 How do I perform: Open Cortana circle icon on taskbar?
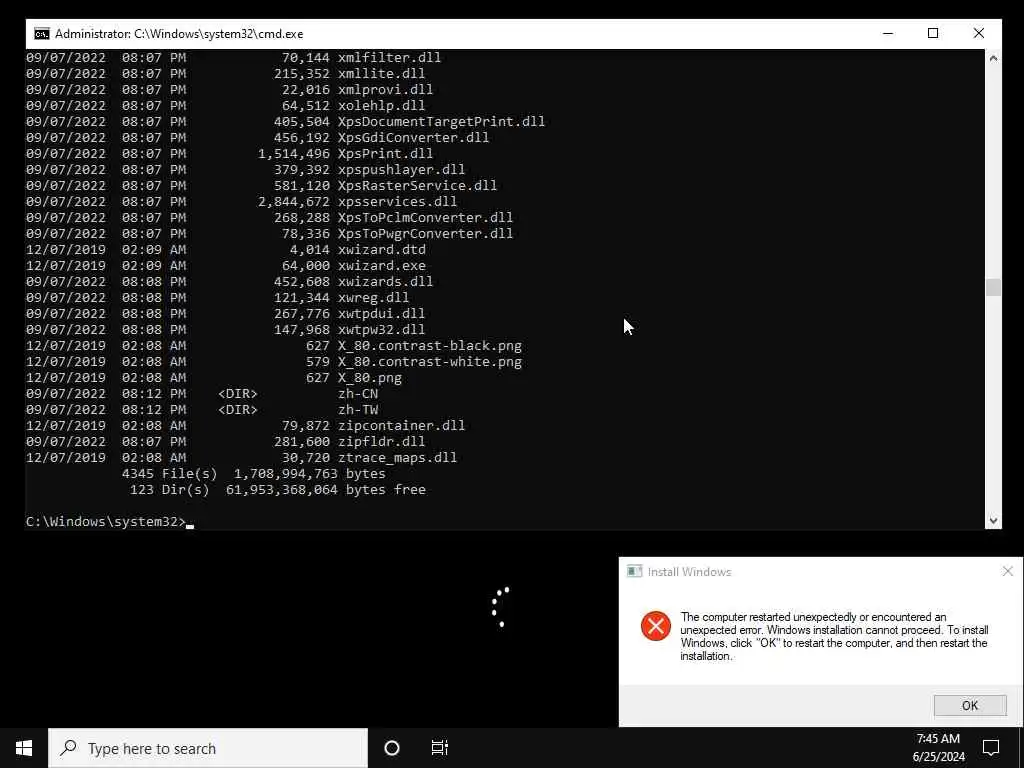coord(392,748)
